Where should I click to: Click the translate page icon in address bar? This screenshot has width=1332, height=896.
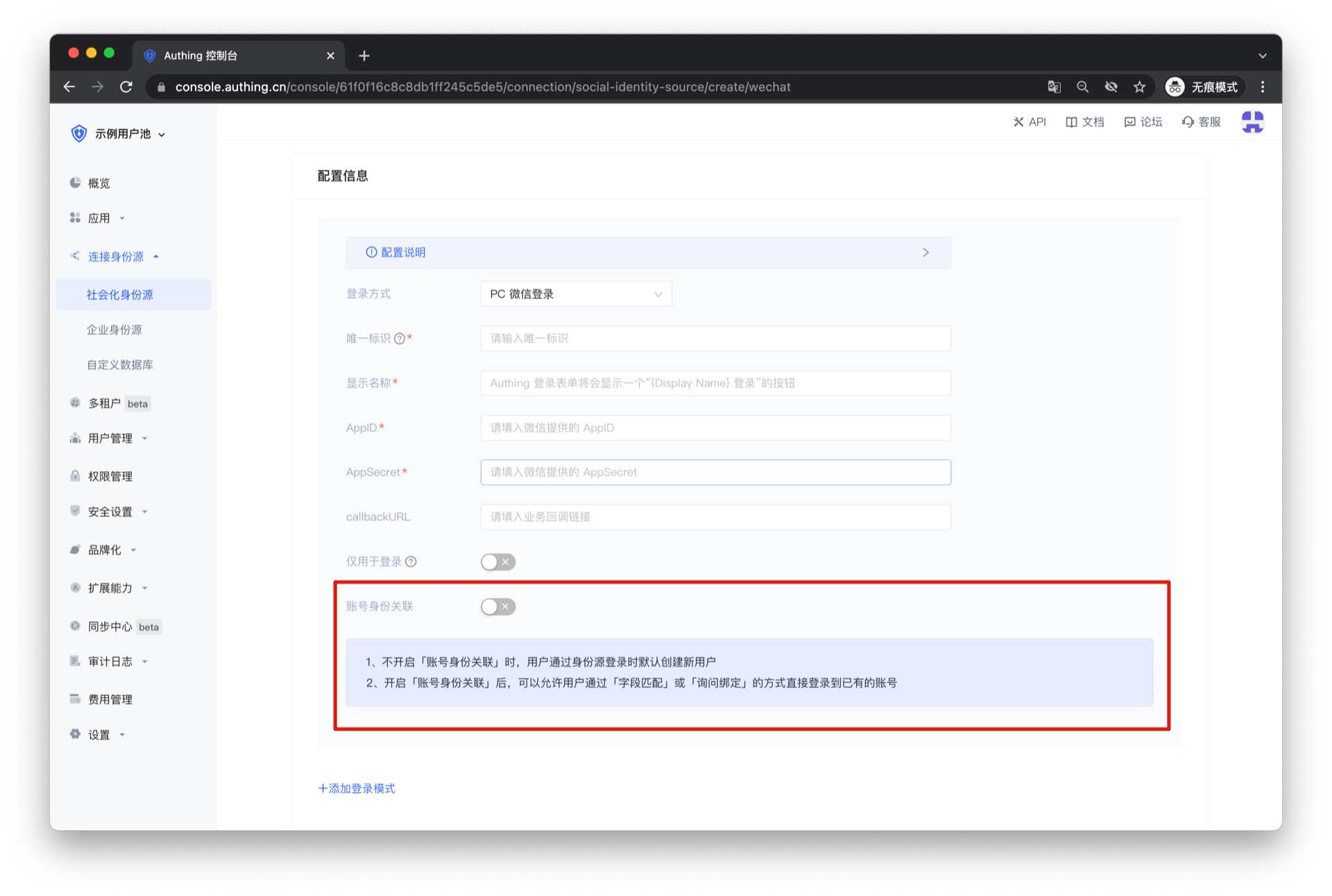(x=1054, y=87)
